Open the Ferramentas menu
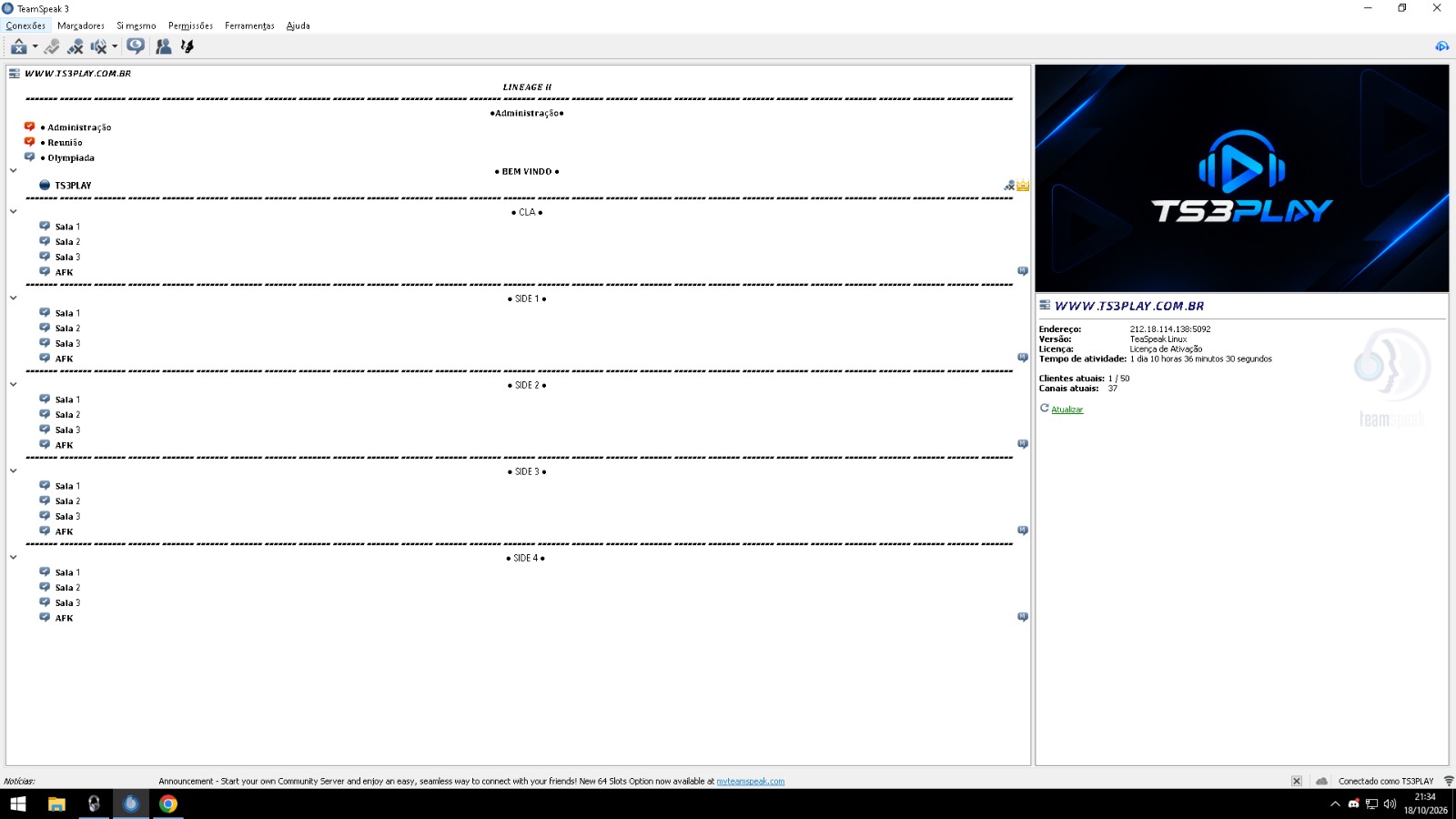 click(x=249, y=25)
